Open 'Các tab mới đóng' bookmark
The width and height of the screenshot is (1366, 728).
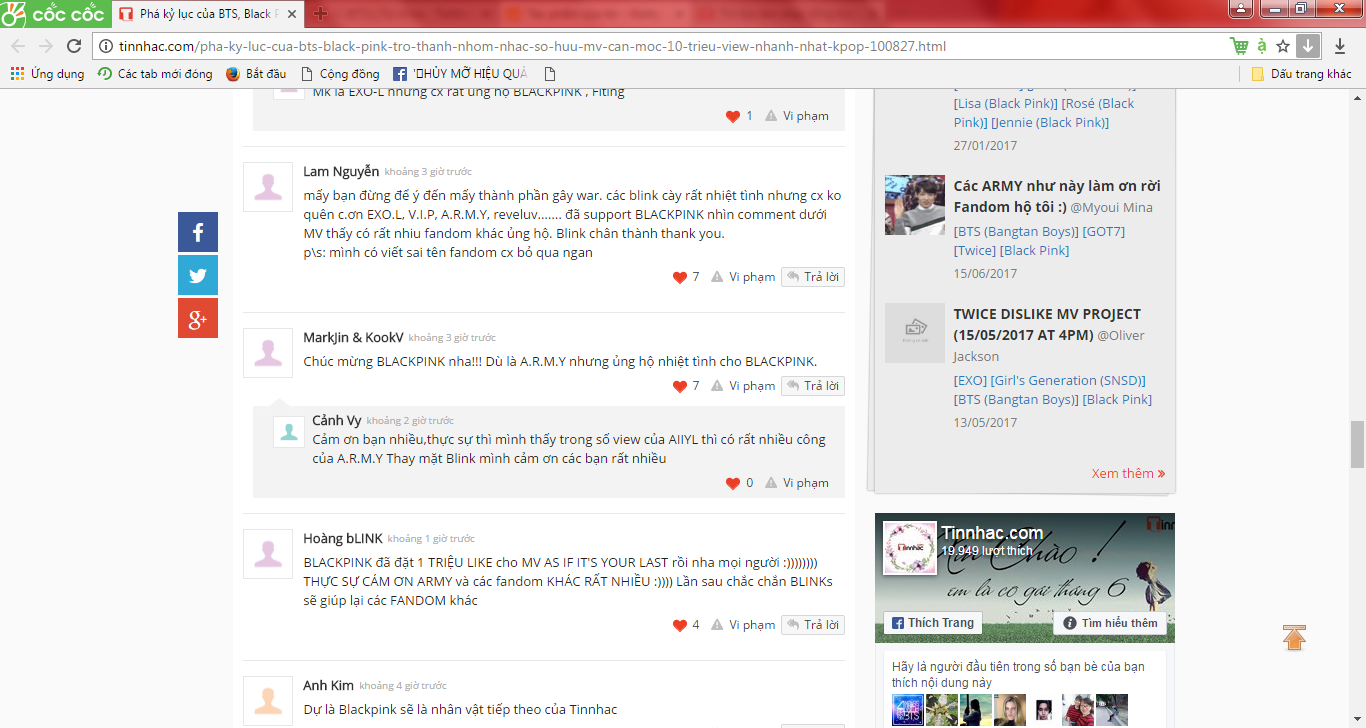point(155,74)
